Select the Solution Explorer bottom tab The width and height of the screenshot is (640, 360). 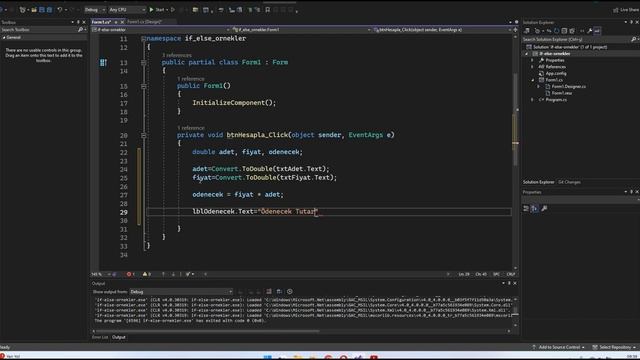(x=539, y=182)
